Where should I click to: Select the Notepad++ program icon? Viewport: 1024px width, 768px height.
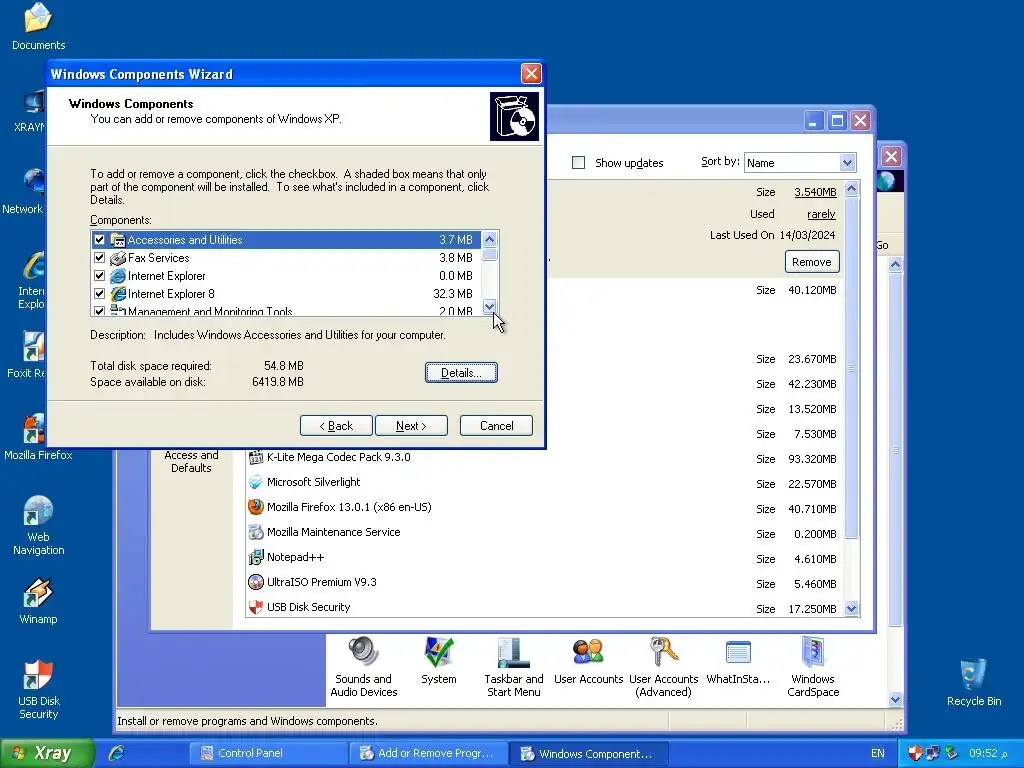tap(256, 557)
